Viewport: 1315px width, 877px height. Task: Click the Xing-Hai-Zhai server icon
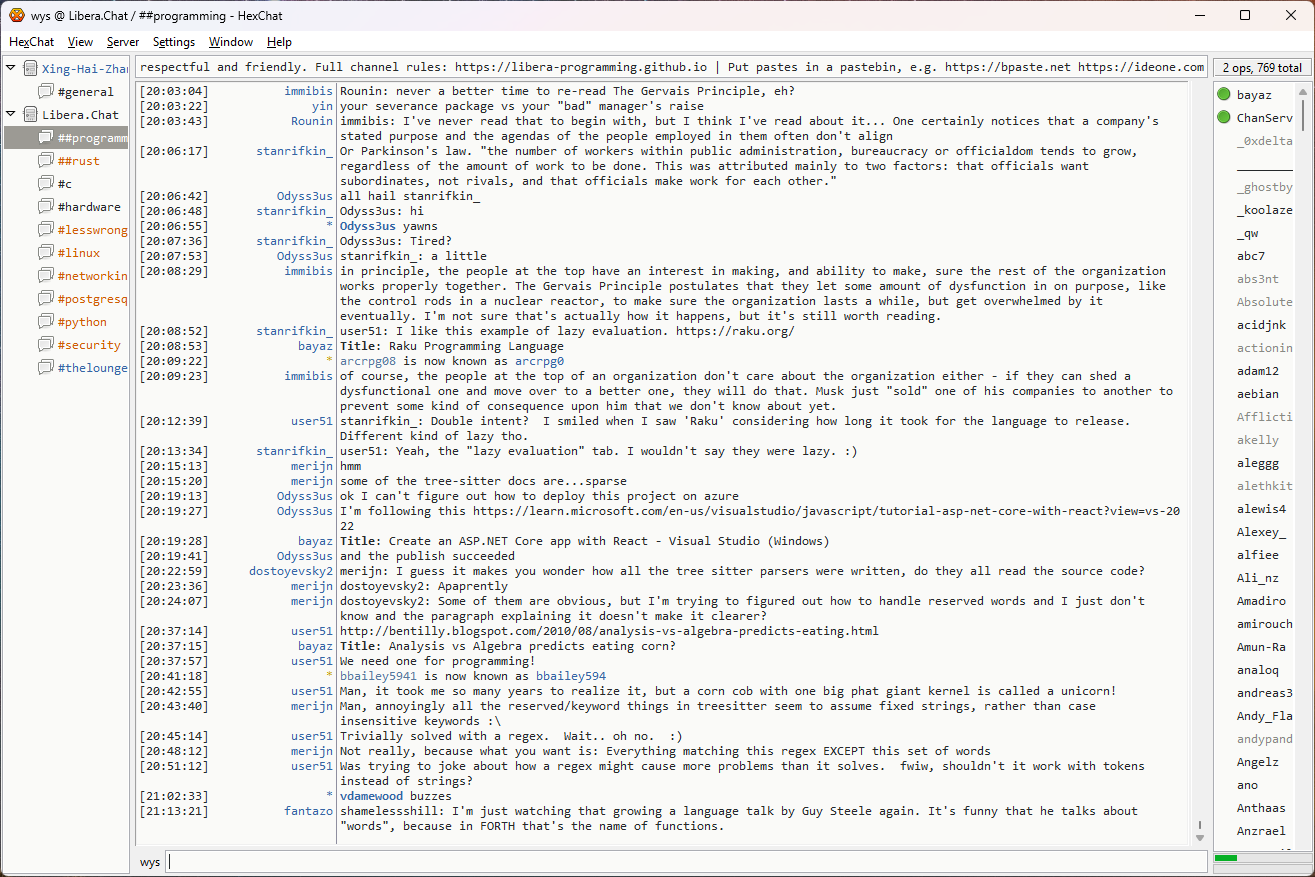pyautogui.click(x=30, y=69)
